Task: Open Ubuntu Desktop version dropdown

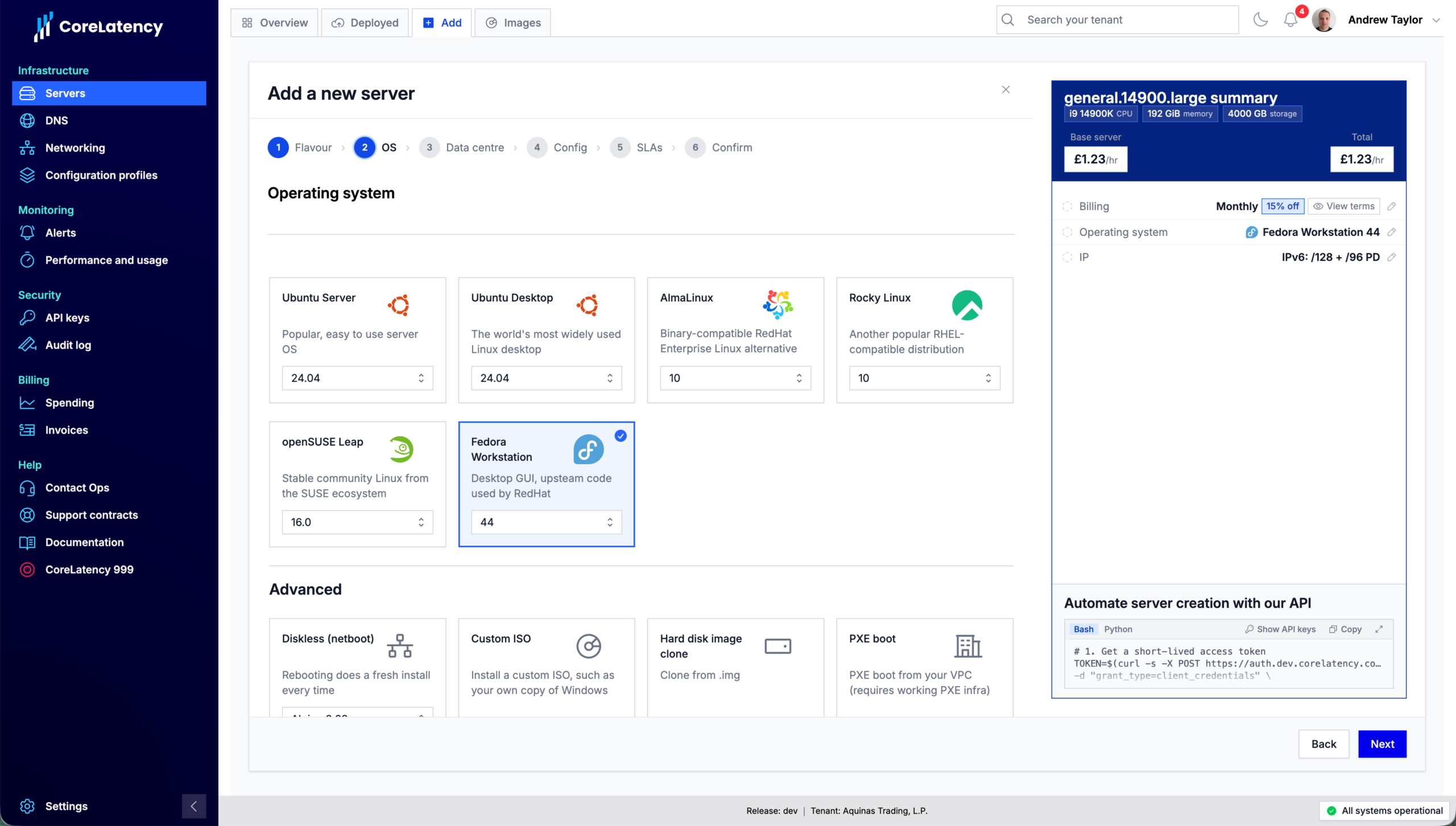Action: [x=547, y=378]
